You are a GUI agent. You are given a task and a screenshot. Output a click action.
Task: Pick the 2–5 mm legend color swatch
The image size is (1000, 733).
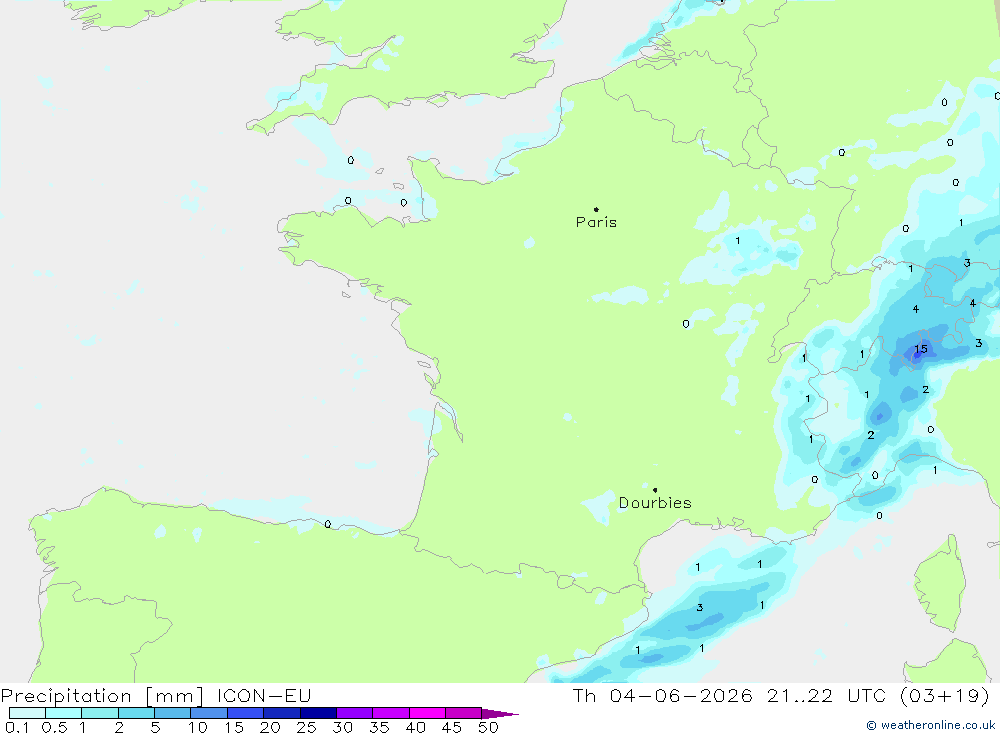point(136,713)
